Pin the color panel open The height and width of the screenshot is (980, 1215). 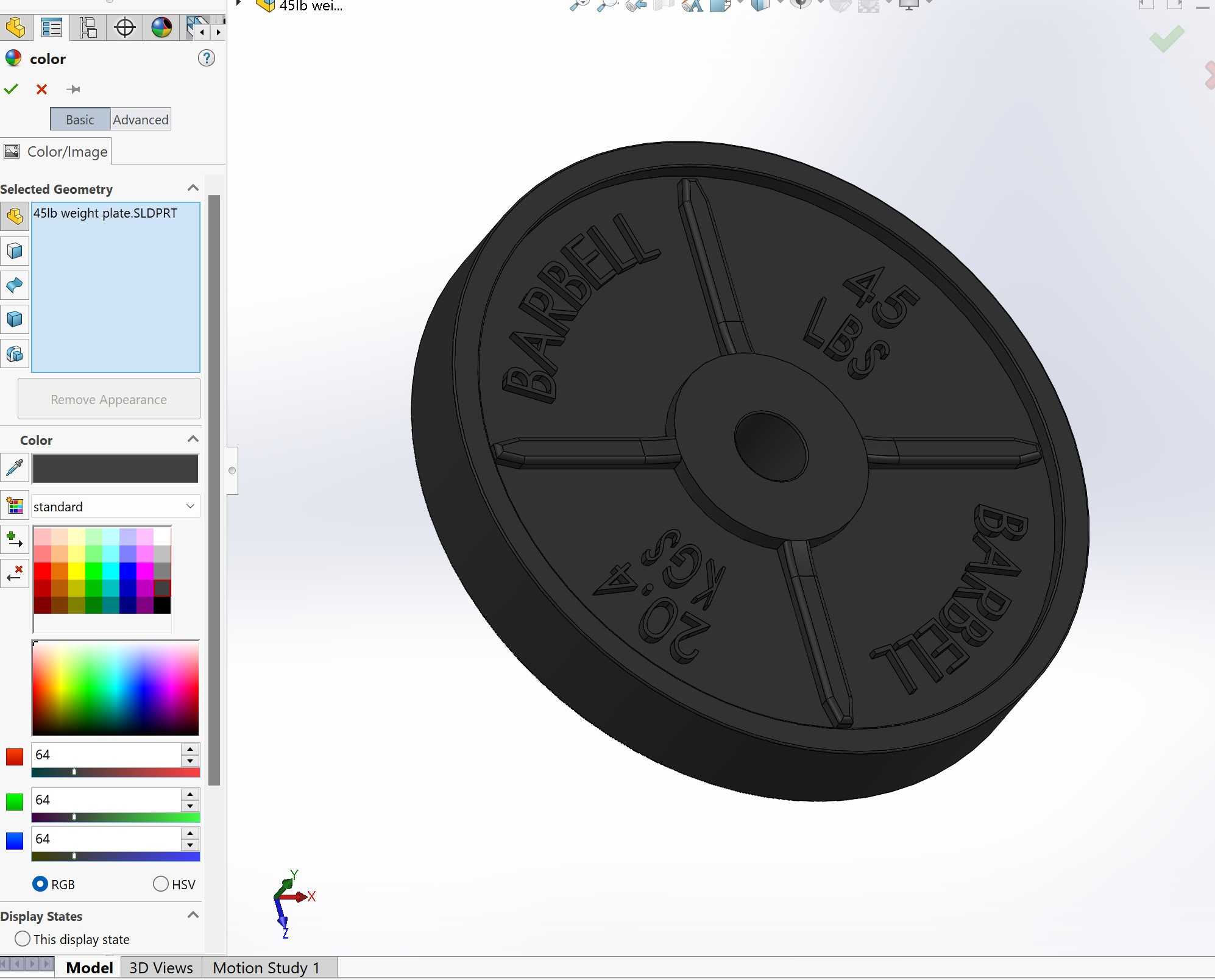(73, 90)
